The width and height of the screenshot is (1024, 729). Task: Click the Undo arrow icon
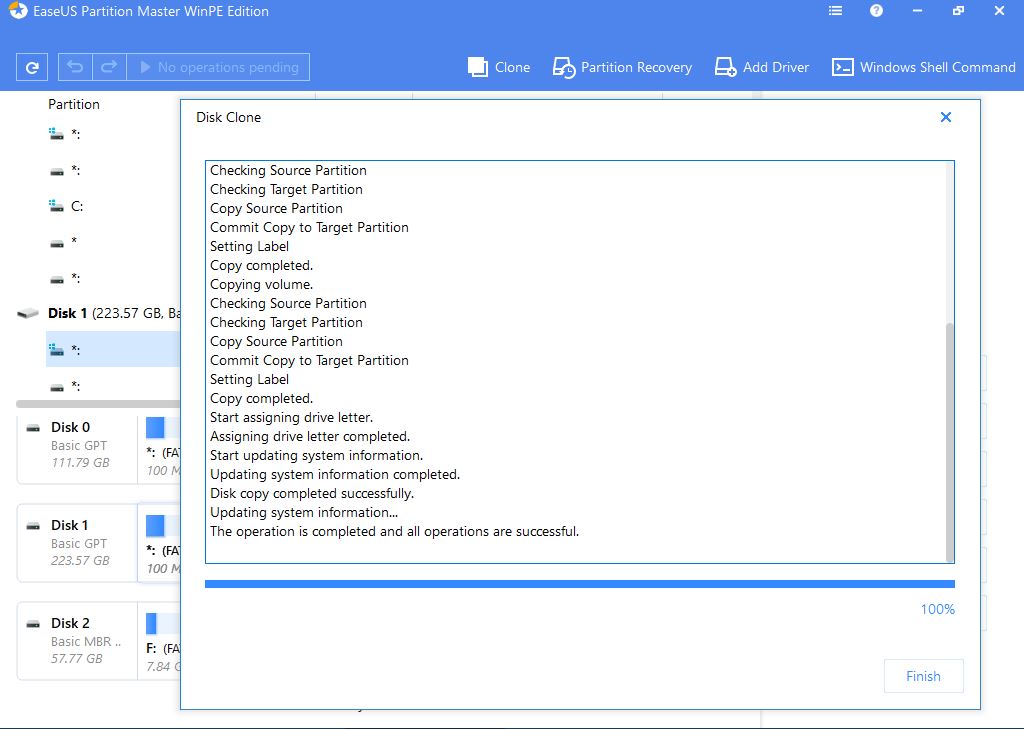click(75, 67)
